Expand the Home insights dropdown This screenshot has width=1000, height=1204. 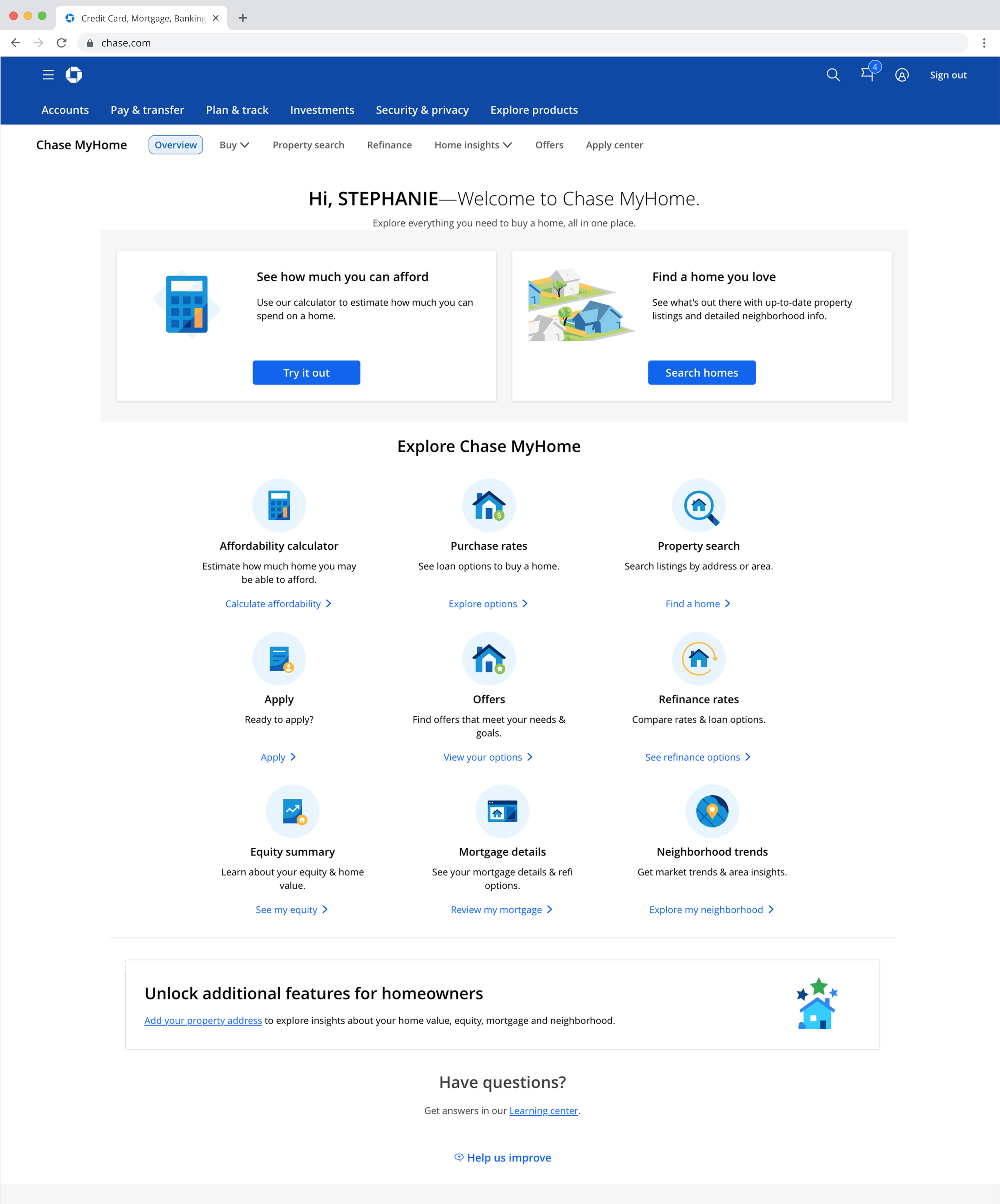pyautogui.click(x=473, y=145)
